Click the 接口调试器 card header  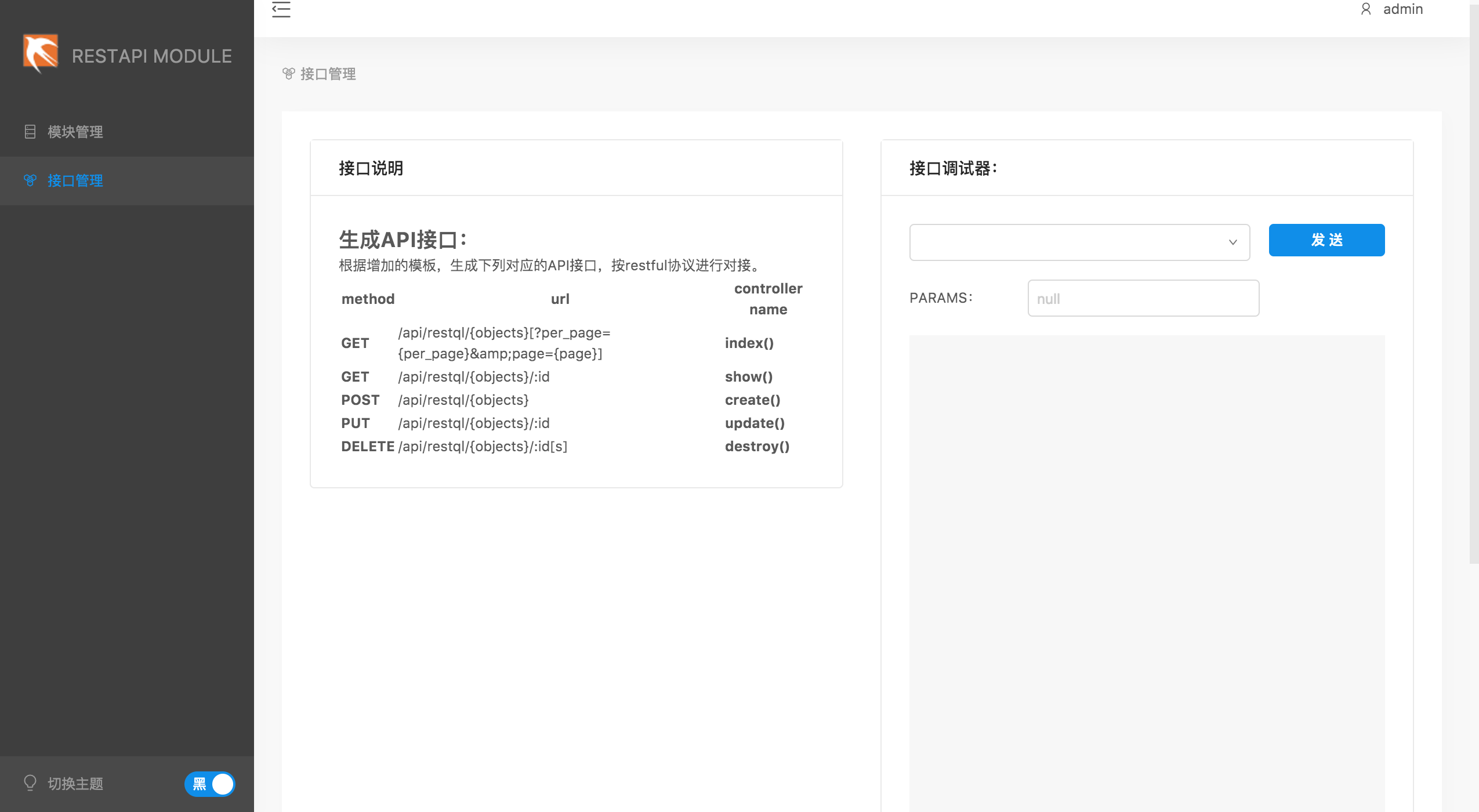coord(953,168)
